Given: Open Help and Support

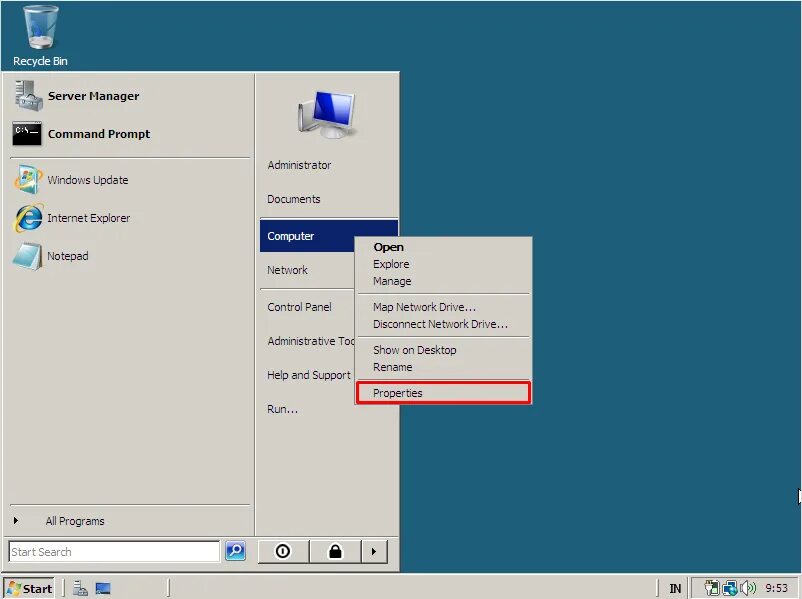Looking at the screenshot, I should 309,375.
